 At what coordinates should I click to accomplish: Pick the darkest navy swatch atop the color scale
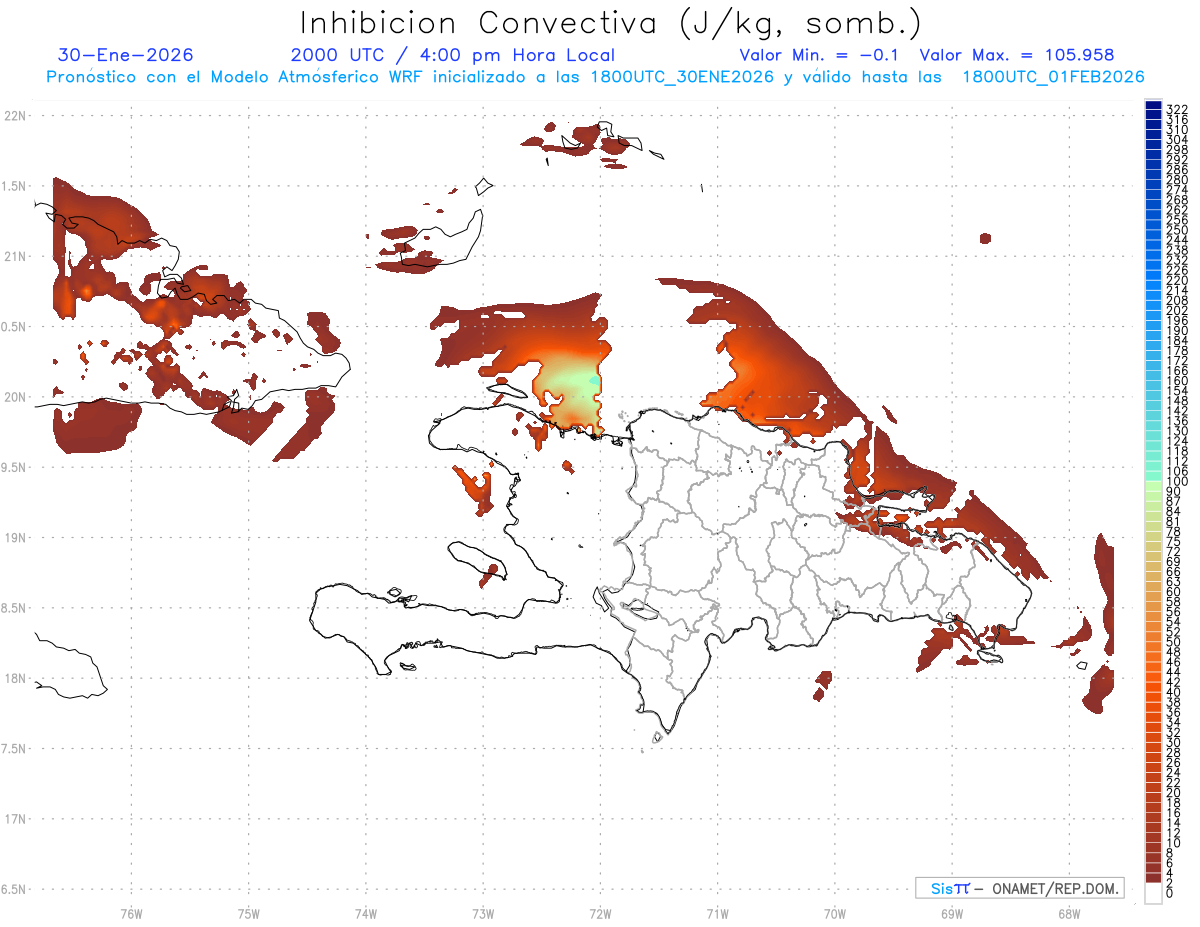click(1153, 105)
